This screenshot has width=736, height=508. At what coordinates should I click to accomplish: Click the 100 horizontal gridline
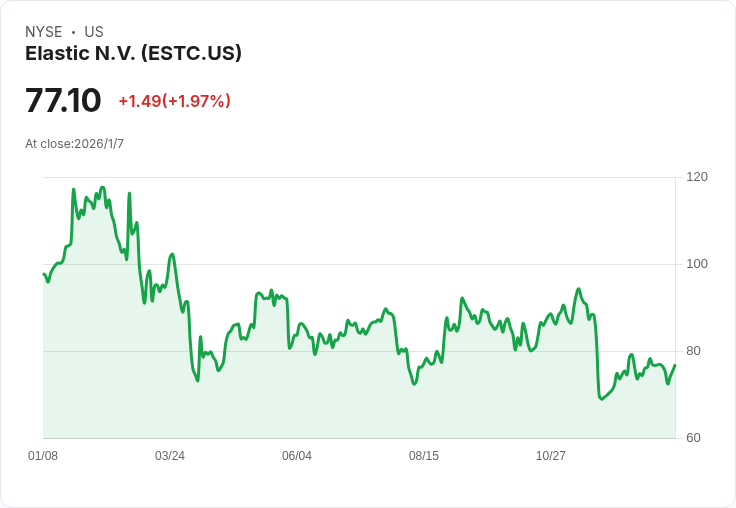tap(359, 264)
